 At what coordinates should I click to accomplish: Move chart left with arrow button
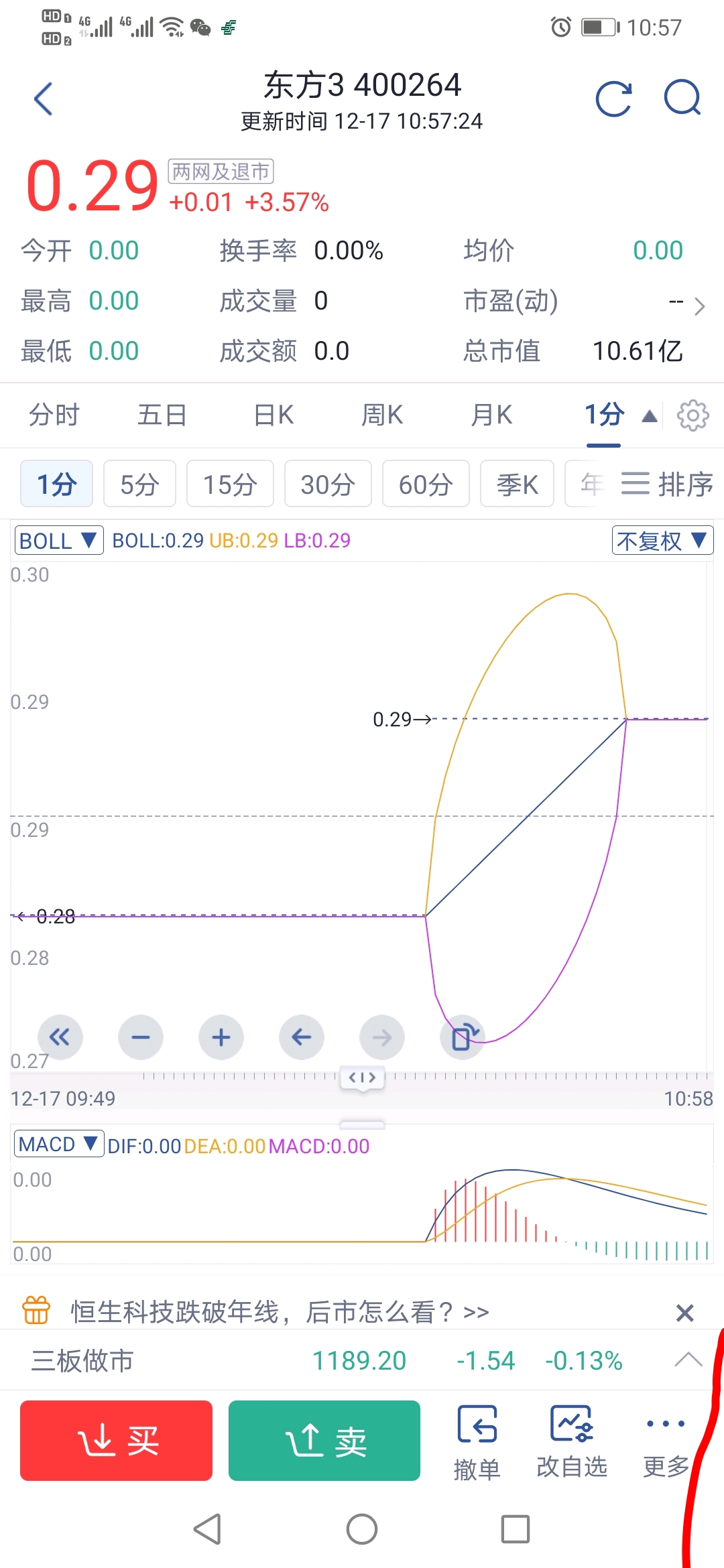click(x=302, y=1037)
